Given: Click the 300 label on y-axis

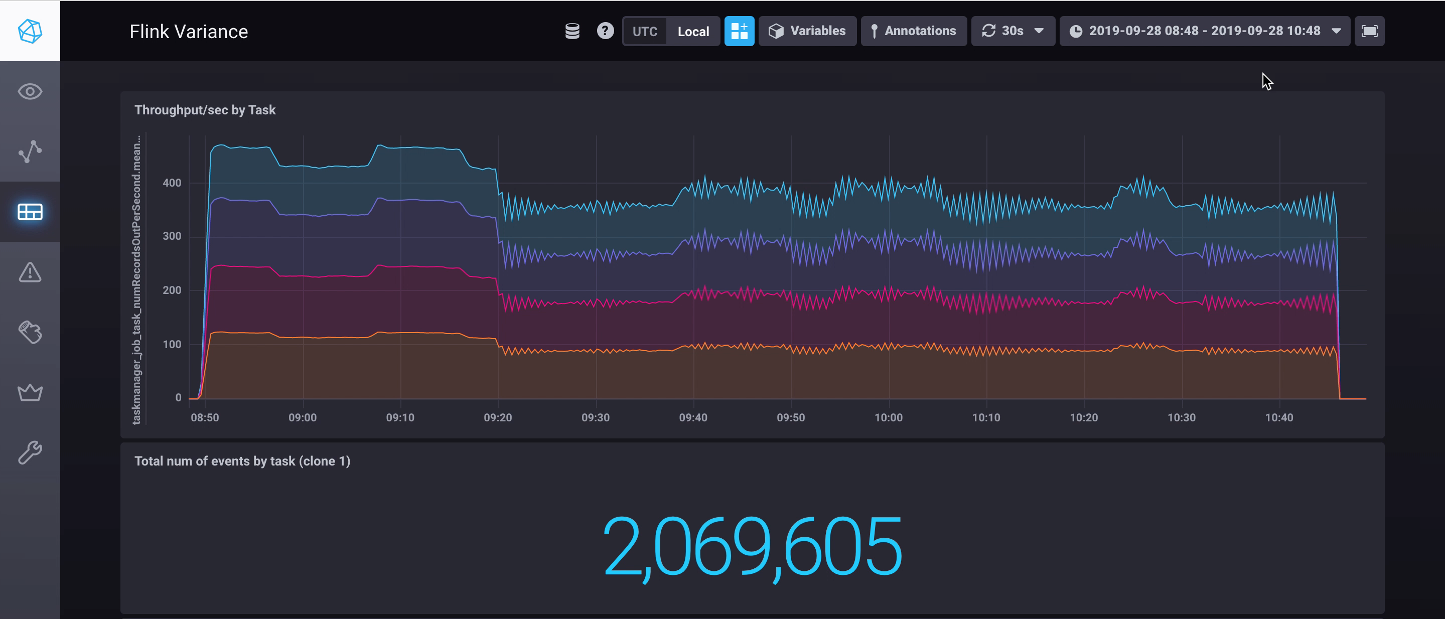Looking at the screenshot, I should click(x=171, y=237).
